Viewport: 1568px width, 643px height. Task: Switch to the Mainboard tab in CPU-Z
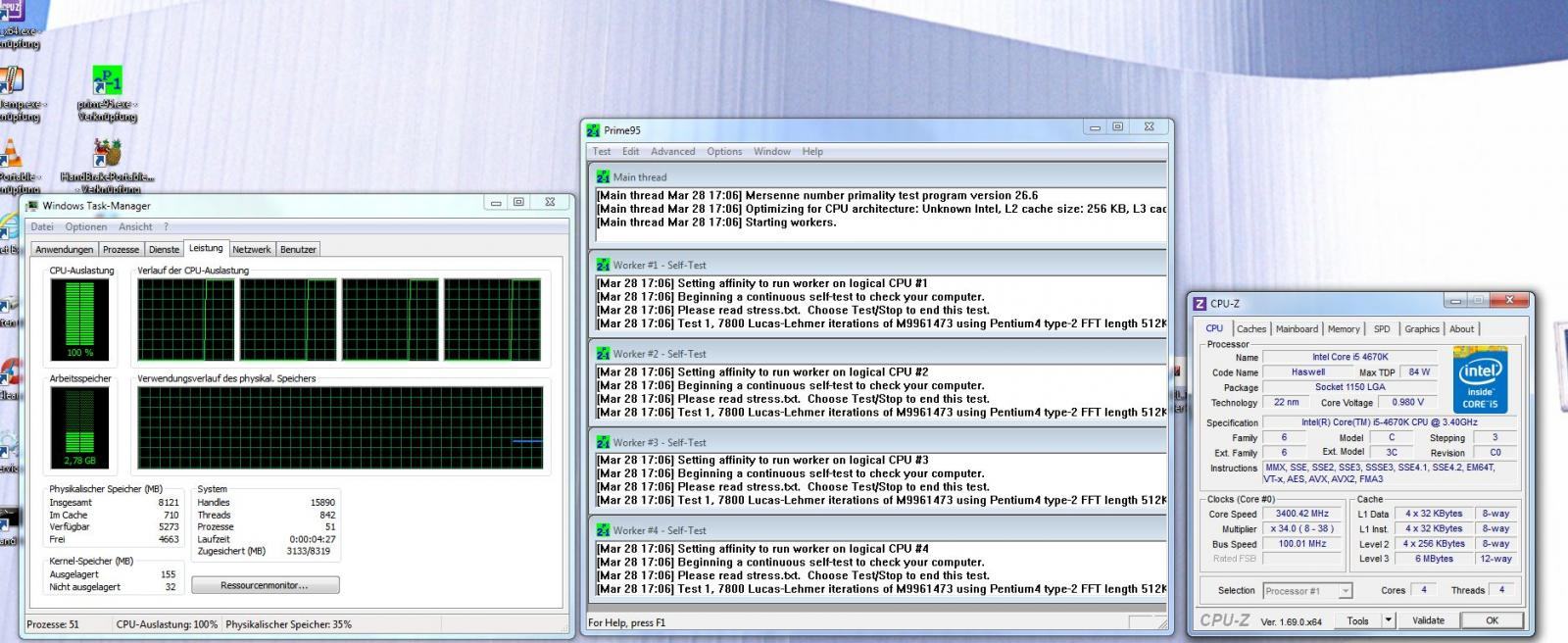(x=1297, y=329)
